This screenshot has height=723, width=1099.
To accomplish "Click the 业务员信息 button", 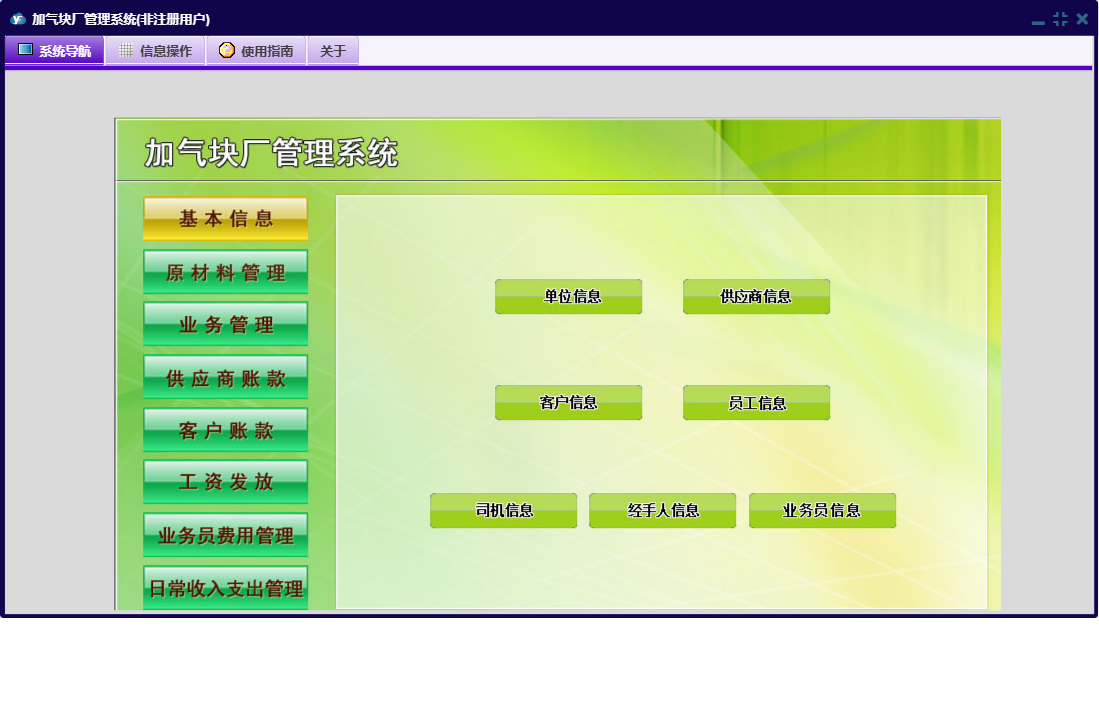I will [822, 511].
